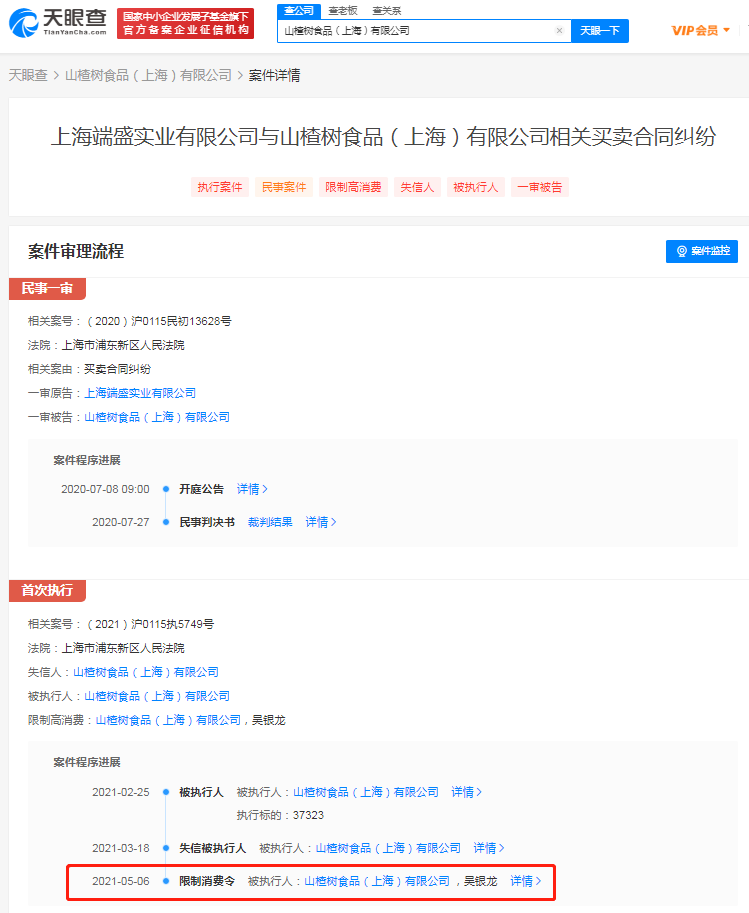Image resolution: width=749 pixels, height=913 pixels.
Task: Open plaintiff 上海端盛实业有限公司 link
Action: [140, 393]
